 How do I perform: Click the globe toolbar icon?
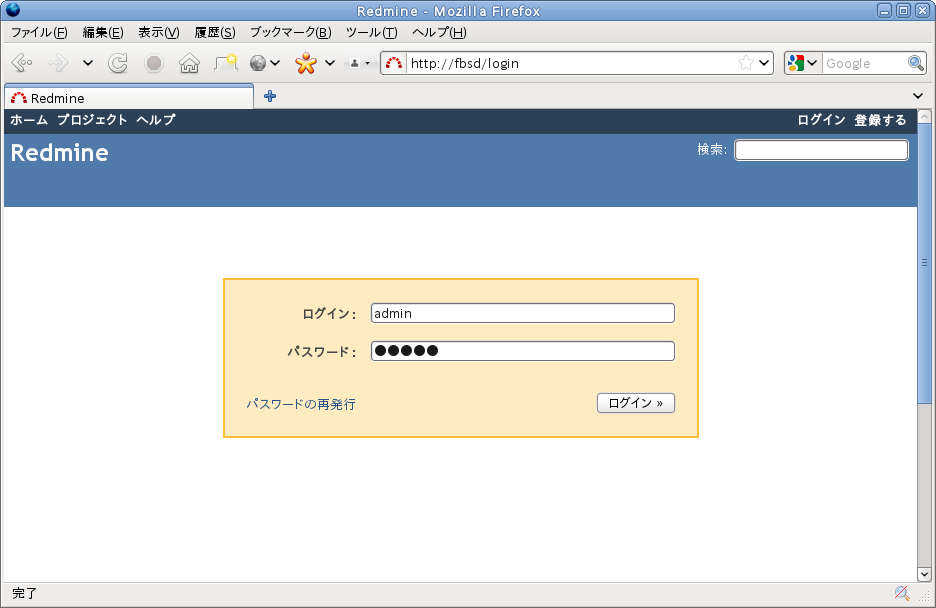coord(258,63)
